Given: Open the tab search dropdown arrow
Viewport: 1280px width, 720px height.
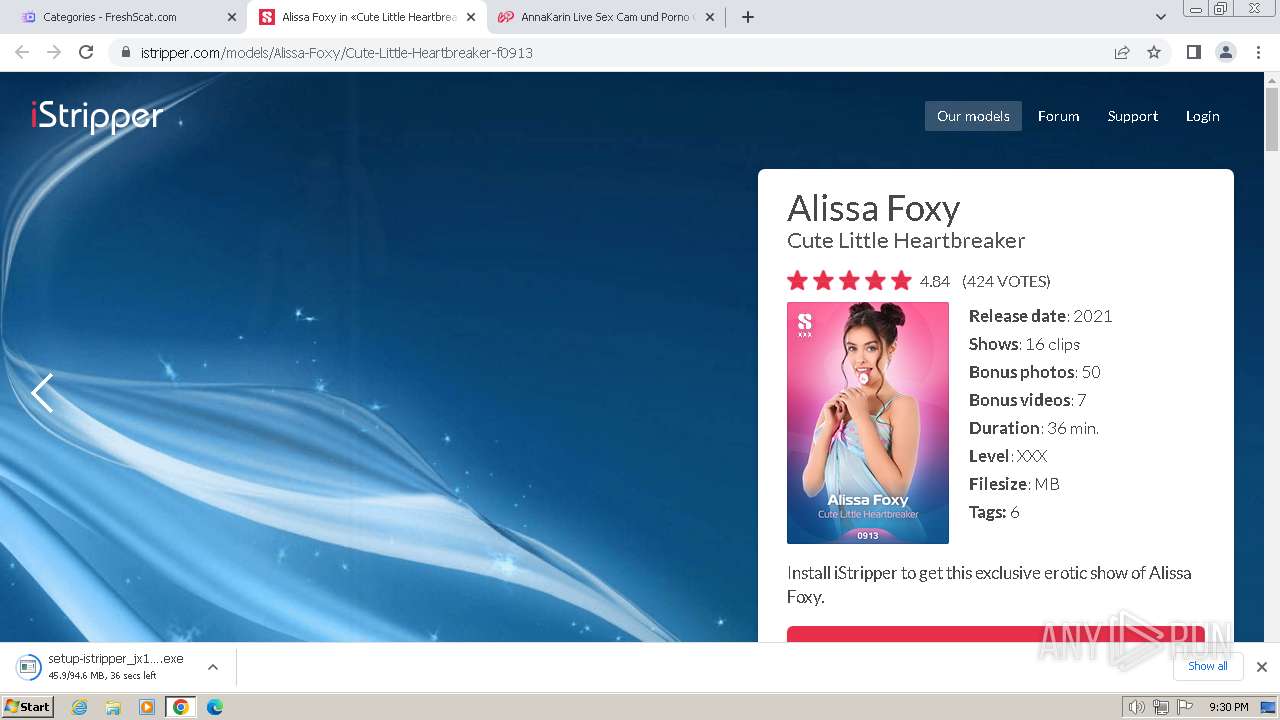Looking at the screenshot, I should pyautogui.click(x=1161, y=17).
